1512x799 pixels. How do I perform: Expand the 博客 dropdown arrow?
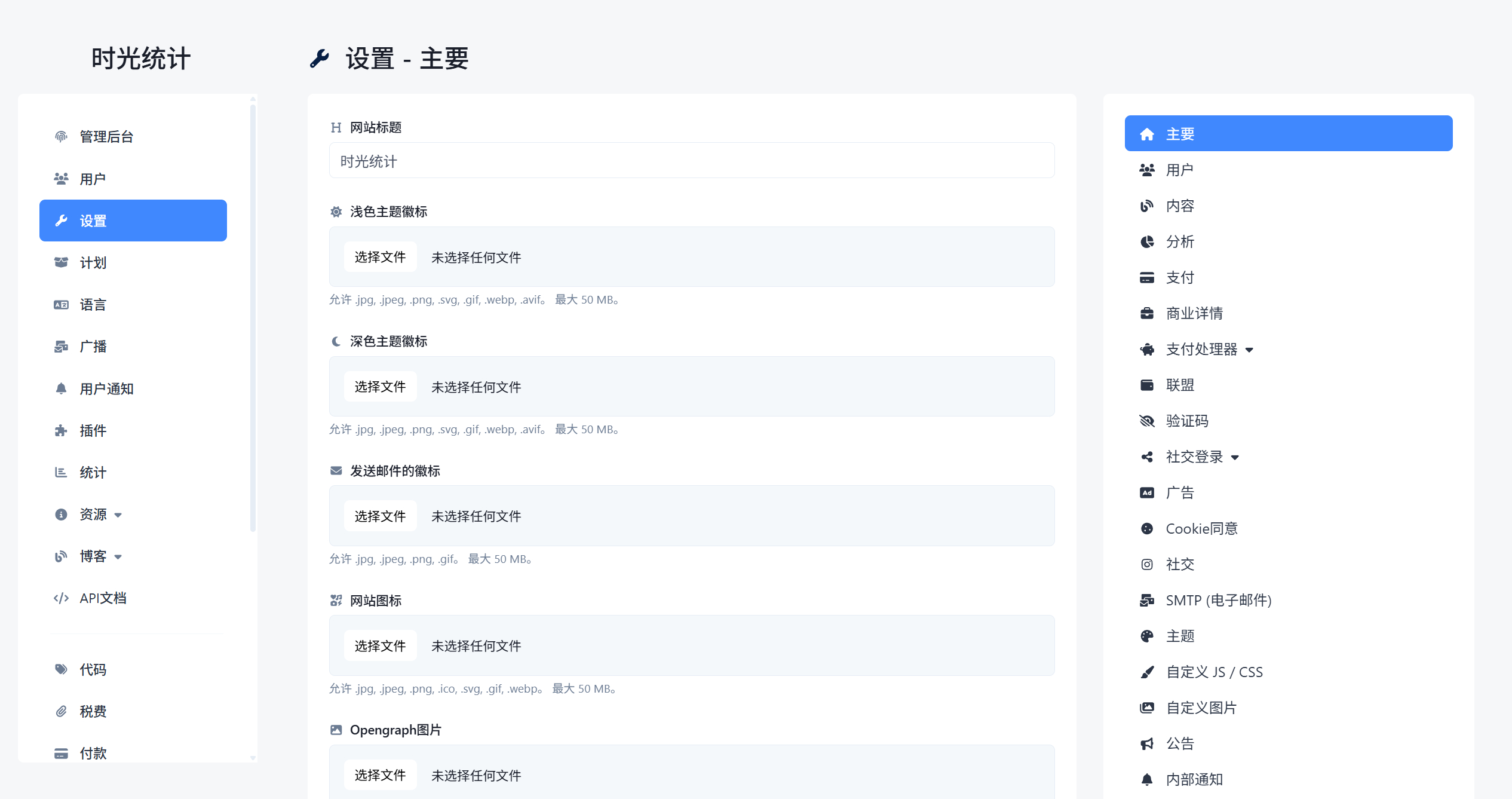pos(118,557)
